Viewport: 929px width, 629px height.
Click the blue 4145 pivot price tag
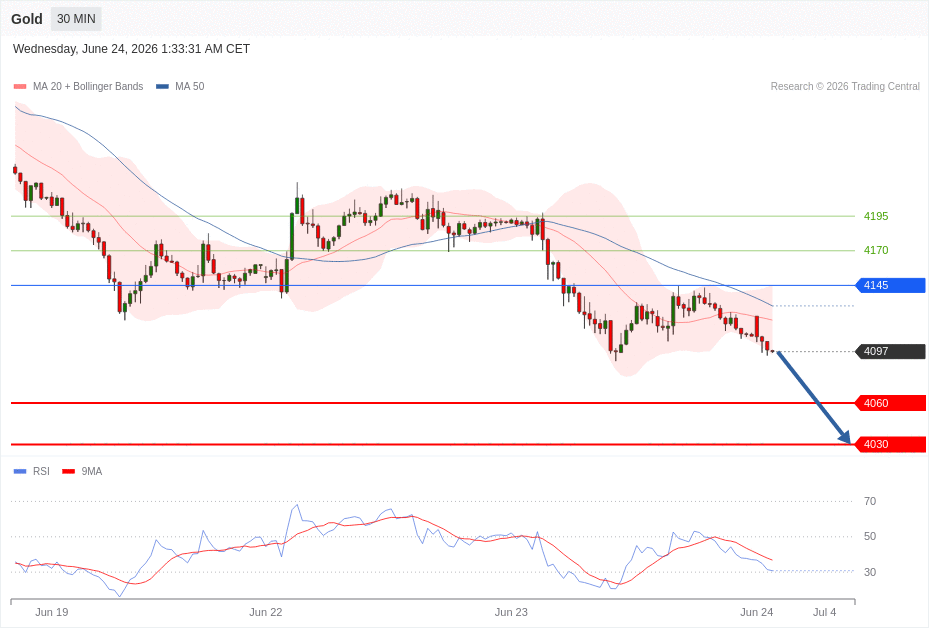point(890,285)
